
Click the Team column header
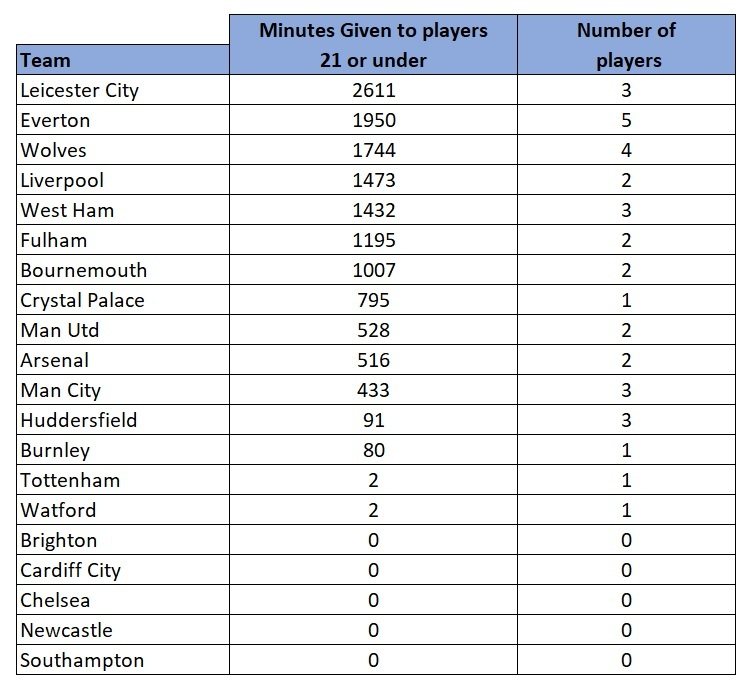click(45, 60)
